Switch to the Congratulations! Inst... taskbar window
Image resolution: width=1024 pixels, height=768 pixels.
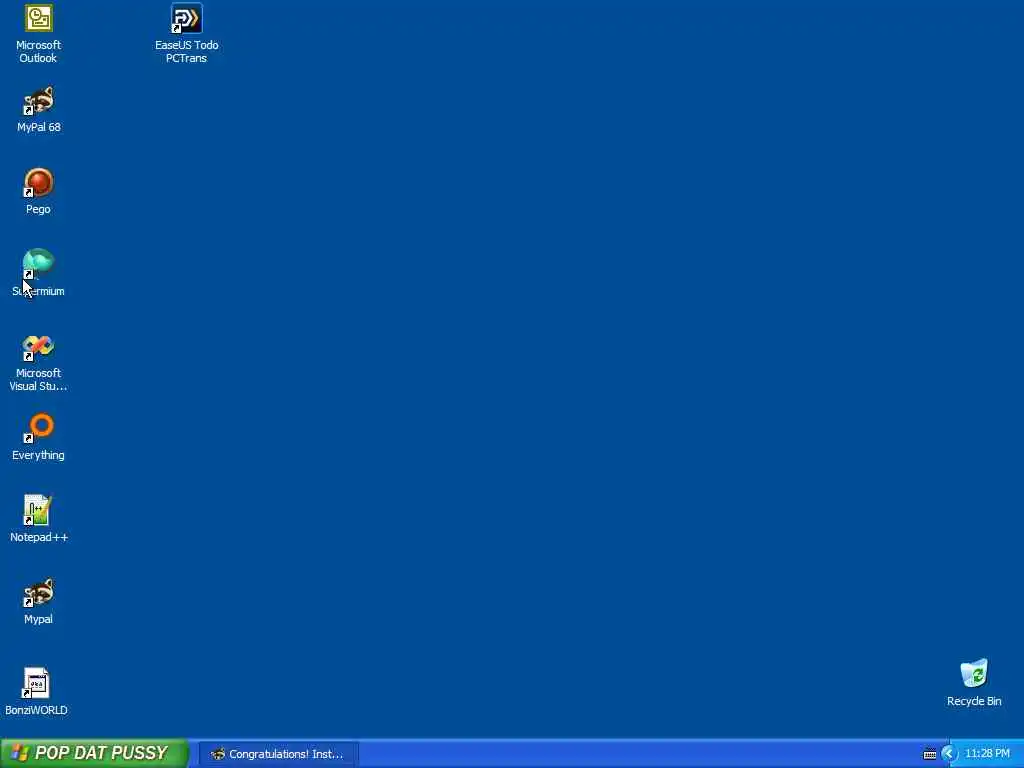click(278, 754)
